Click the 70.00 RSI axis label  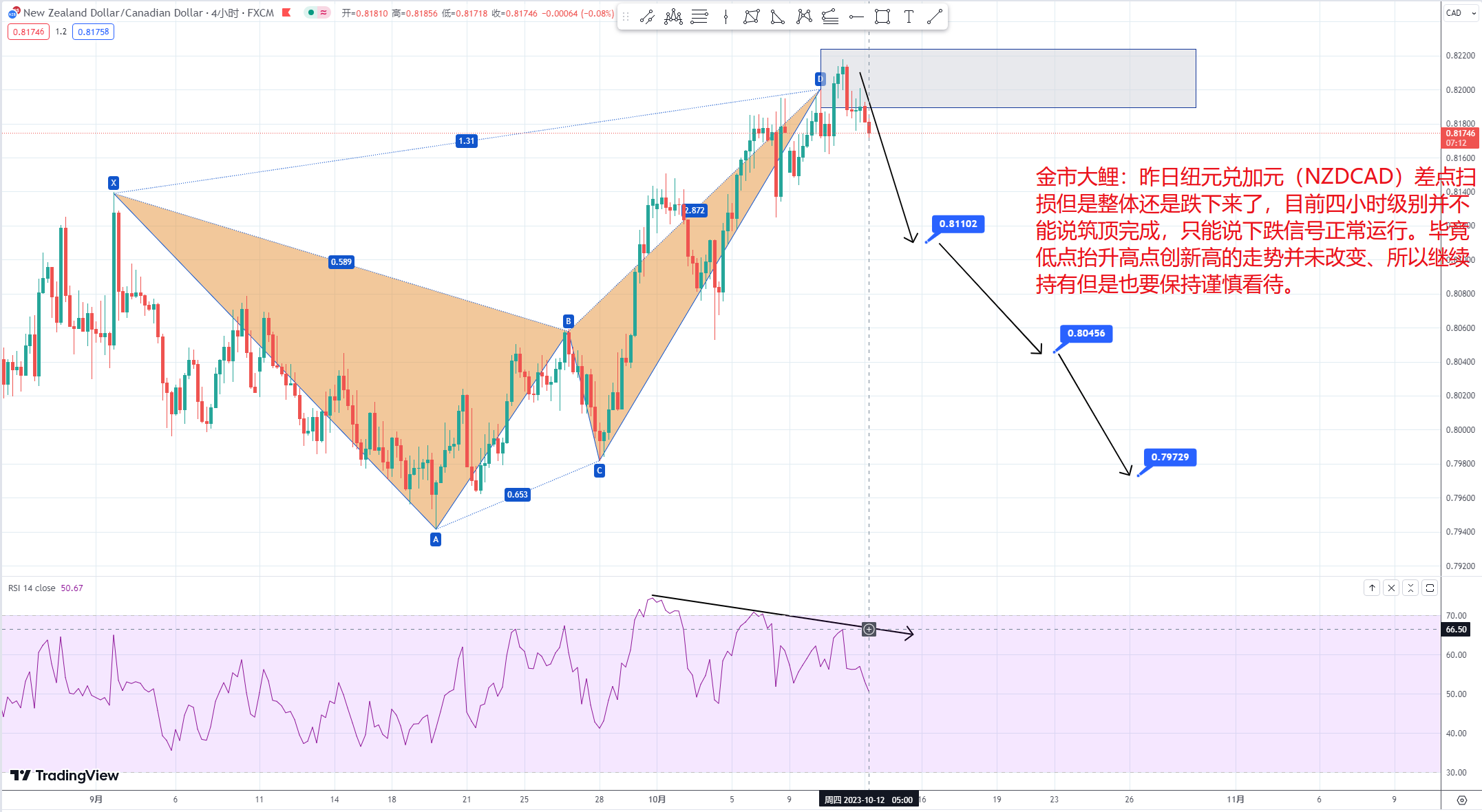[1456, 616]
